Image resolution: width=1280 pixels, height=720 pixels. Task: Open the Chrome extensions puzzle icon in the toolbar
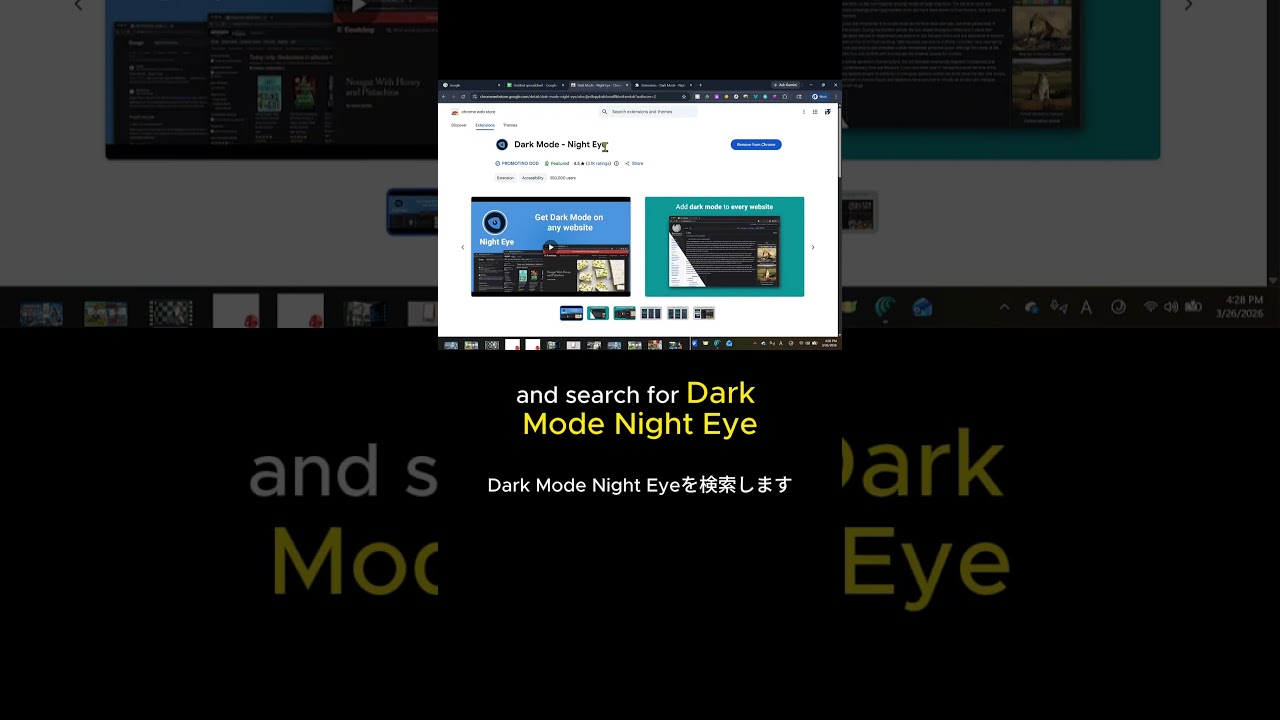click(785, 96)
